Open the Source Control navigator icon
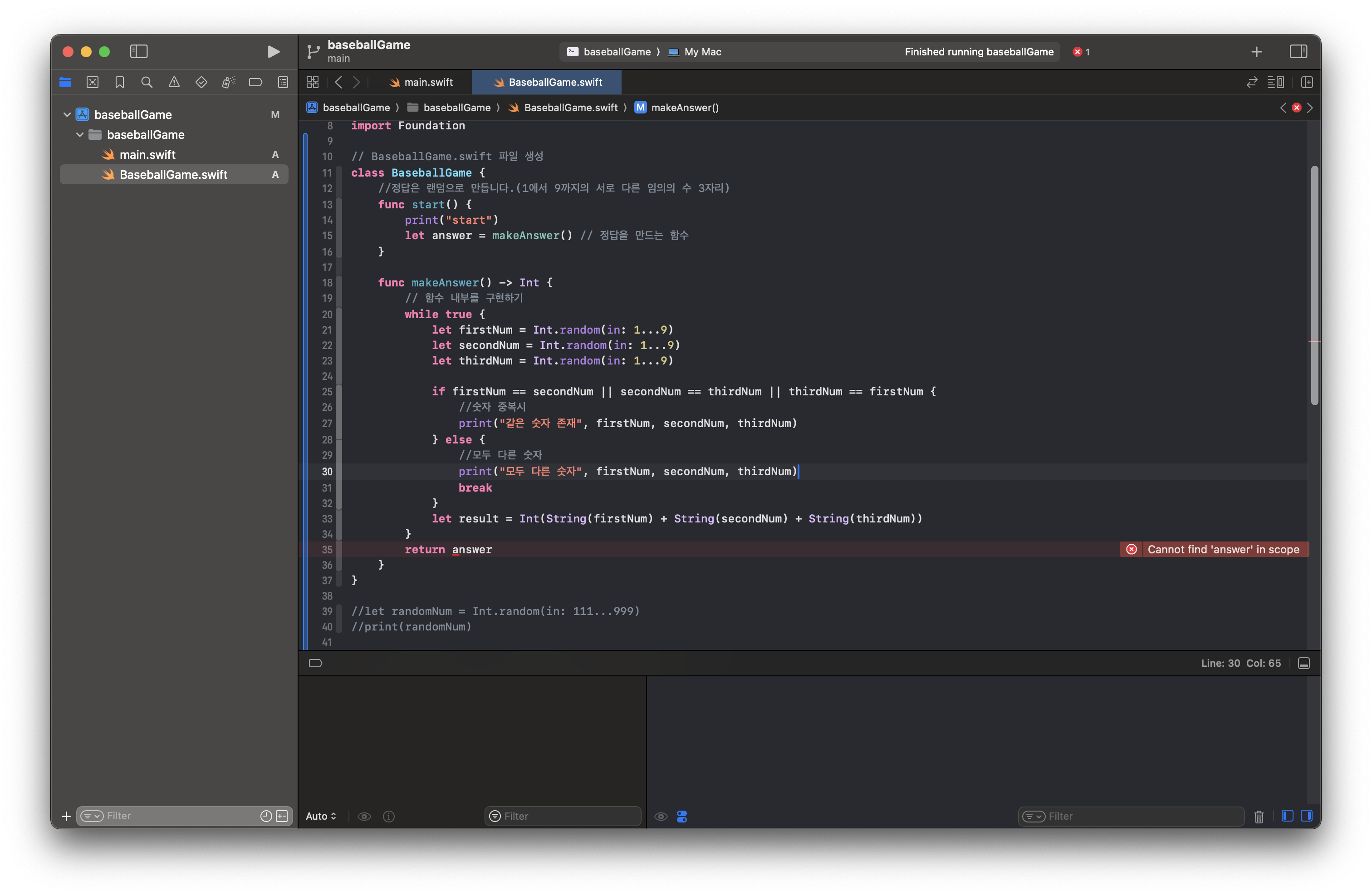Screen dimensions: 1372x896 click(x=92, y=83)
